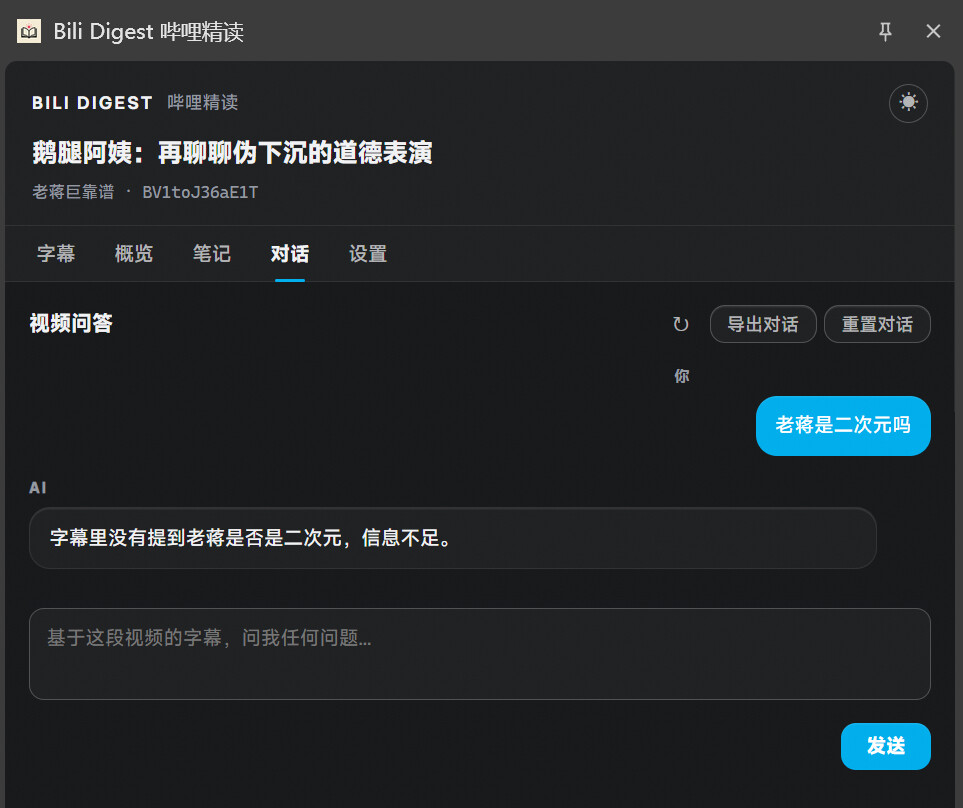Open the 概览 tab
Viewport: 963px width, 808px height.
pos(134,254)
